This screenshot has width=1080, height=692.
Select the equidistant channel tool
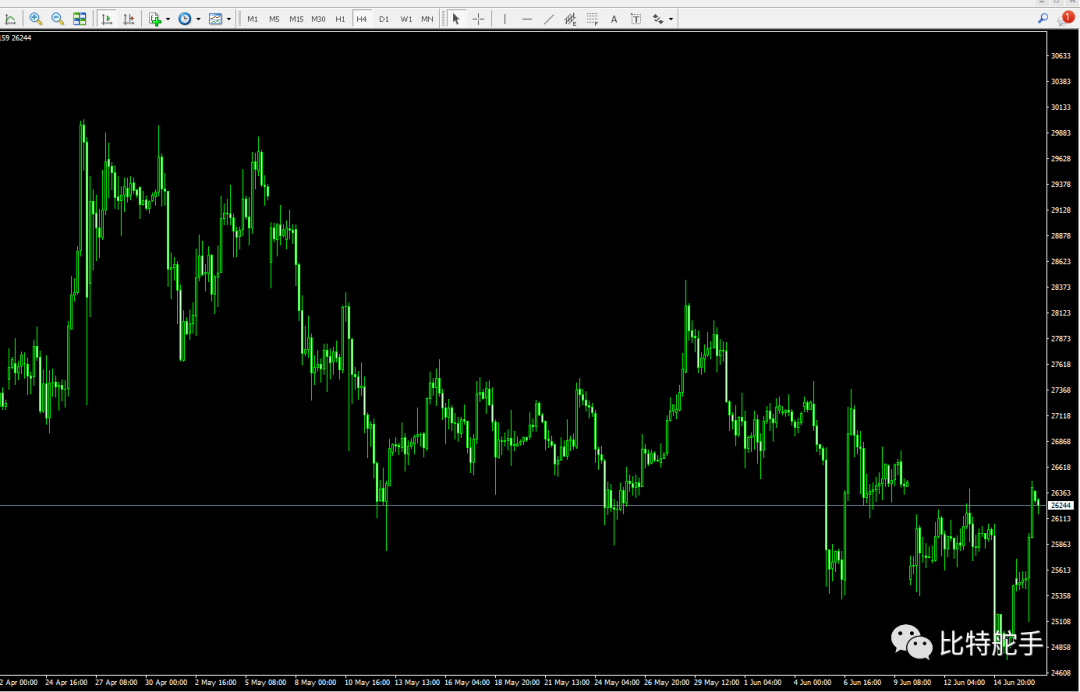pyautogui.click(x=570, y=19)
